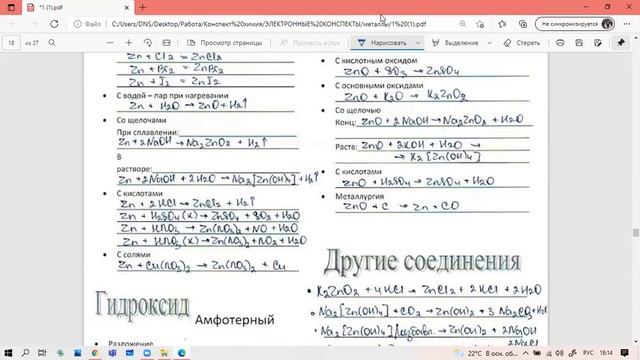Open Edge settings and more menu
The width and height of the screenshot is (640, 360).
(x=627, y=24)
